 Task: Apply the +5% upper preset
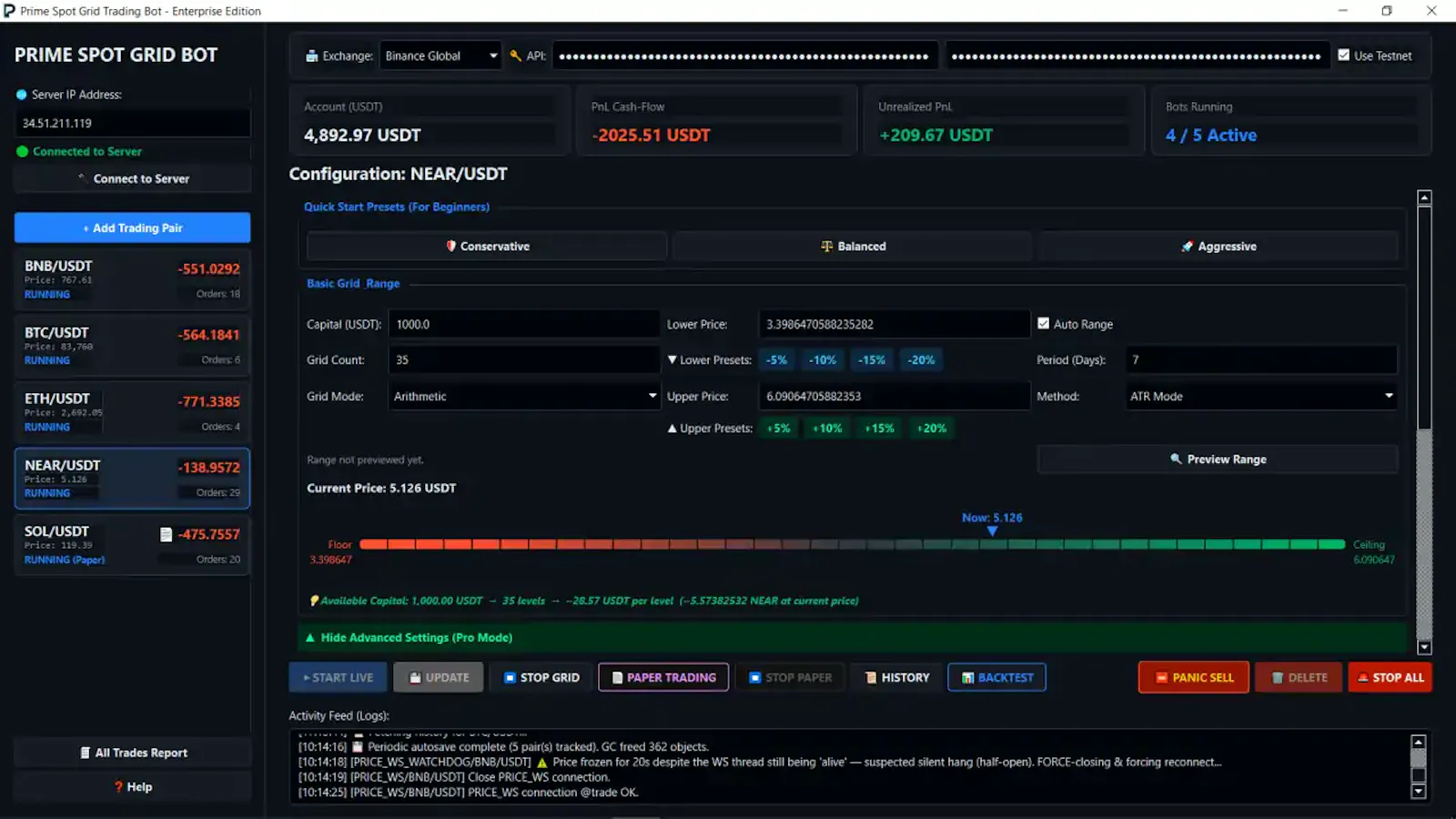(x=779, y=428)
